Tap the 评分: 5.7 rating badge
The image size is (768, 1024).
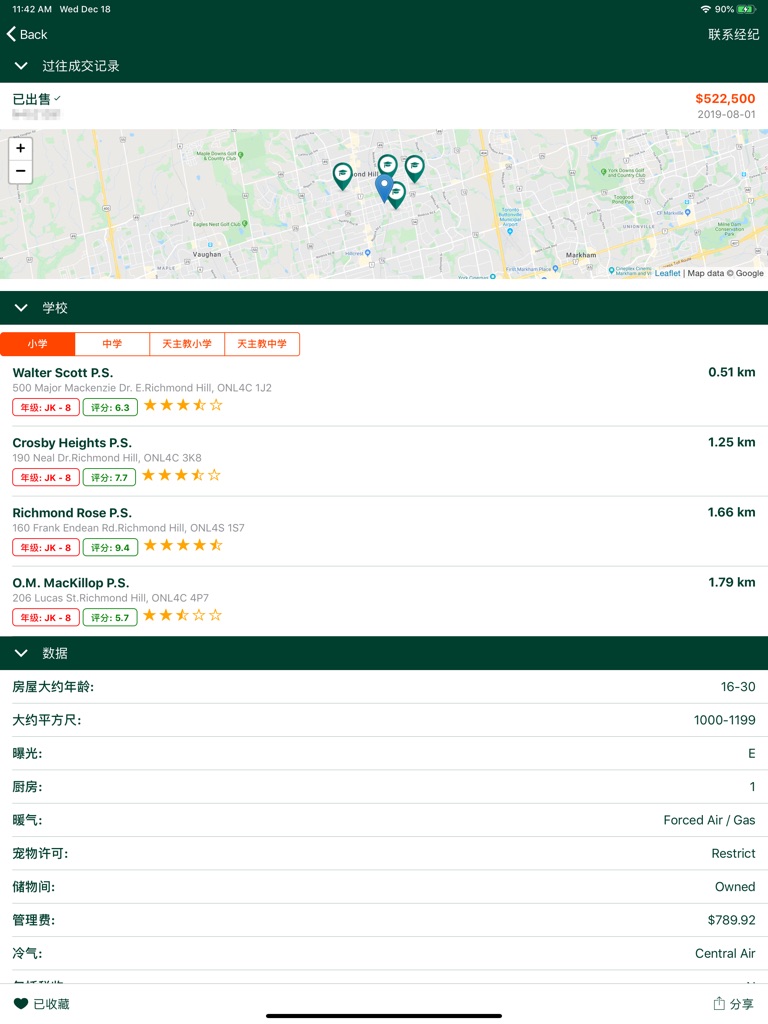point(110,617)
